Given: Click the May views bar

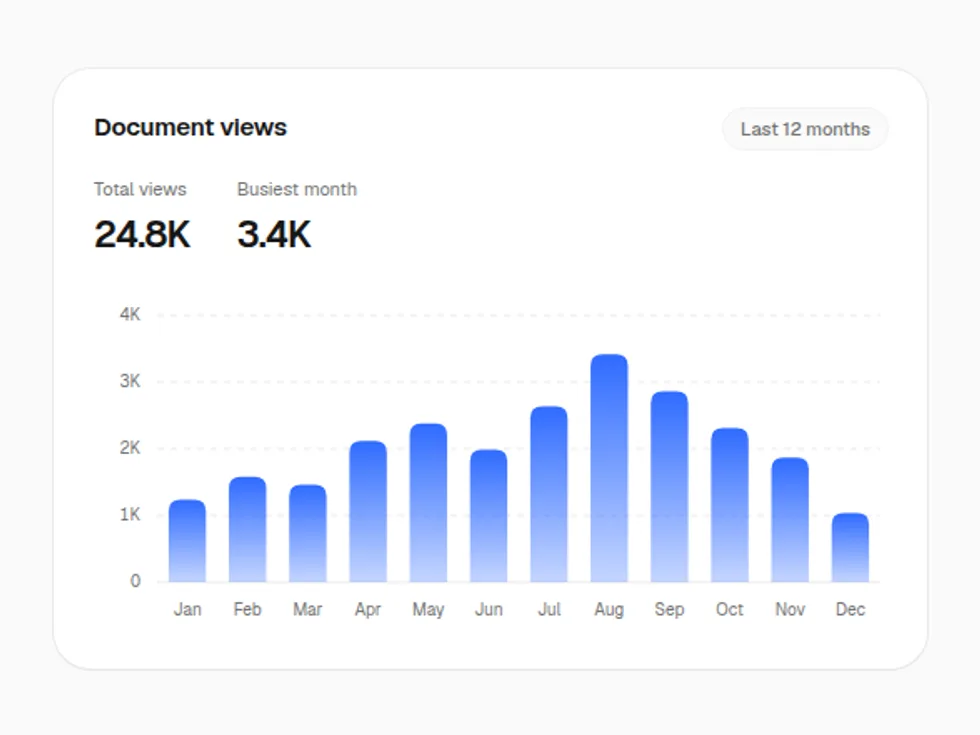Looking at the screenshot, I should tap(428, 502).
